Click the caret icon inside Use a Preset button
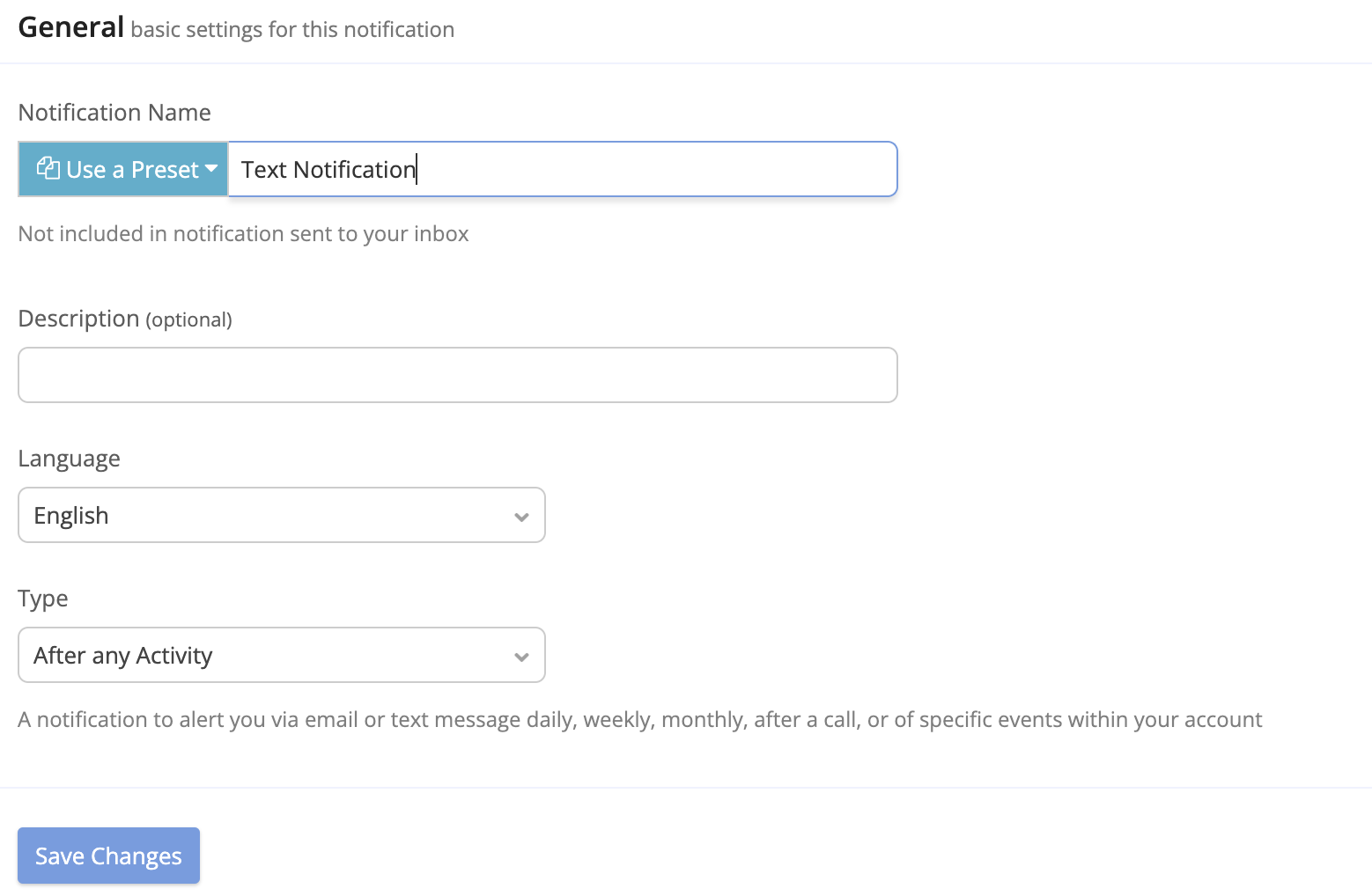1372x896 pixels. [x=212, y=169]
